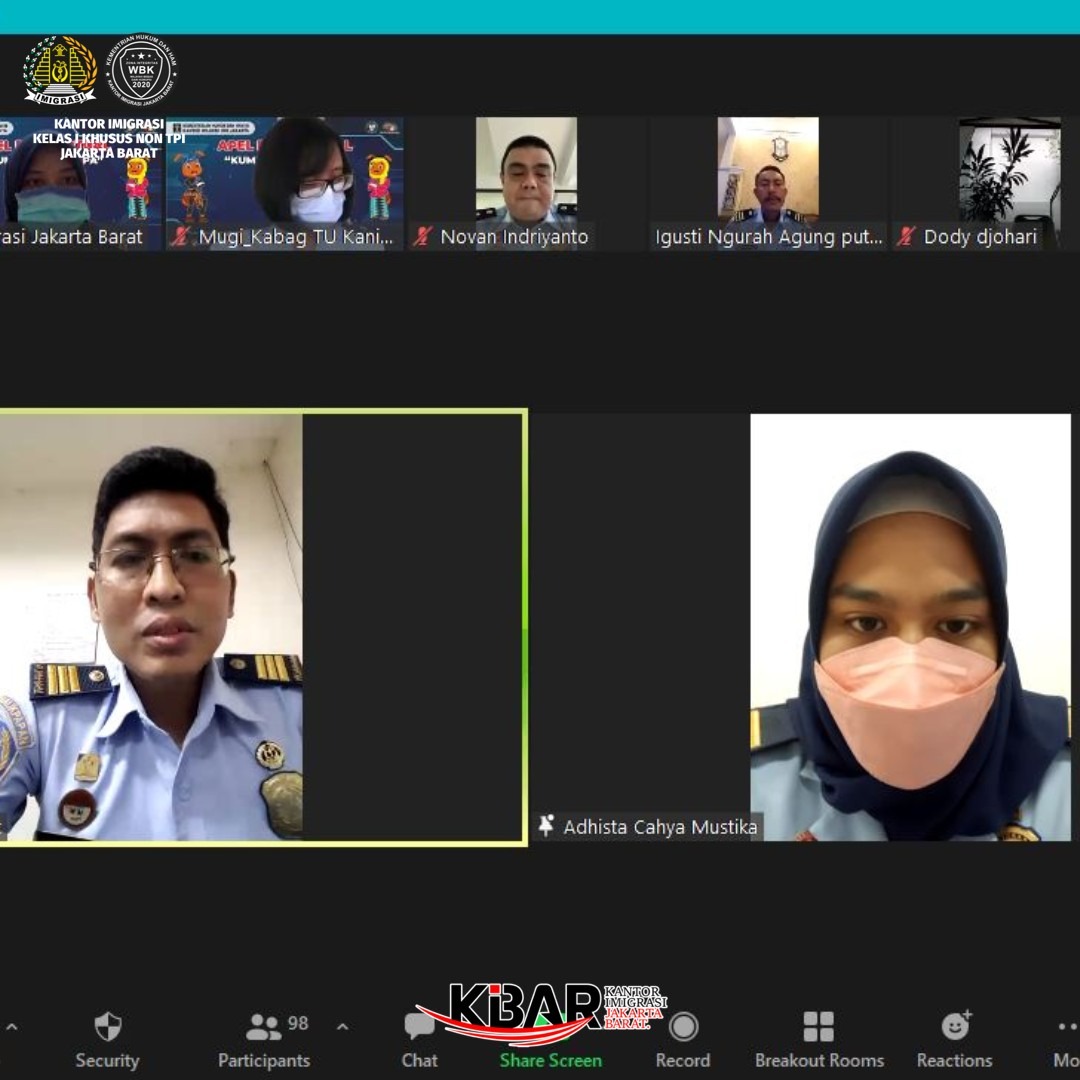The width and height of the screenshot is (1080, 1080).
Task: Expand the caret left of Security
Action: [x=12, y=1027]
